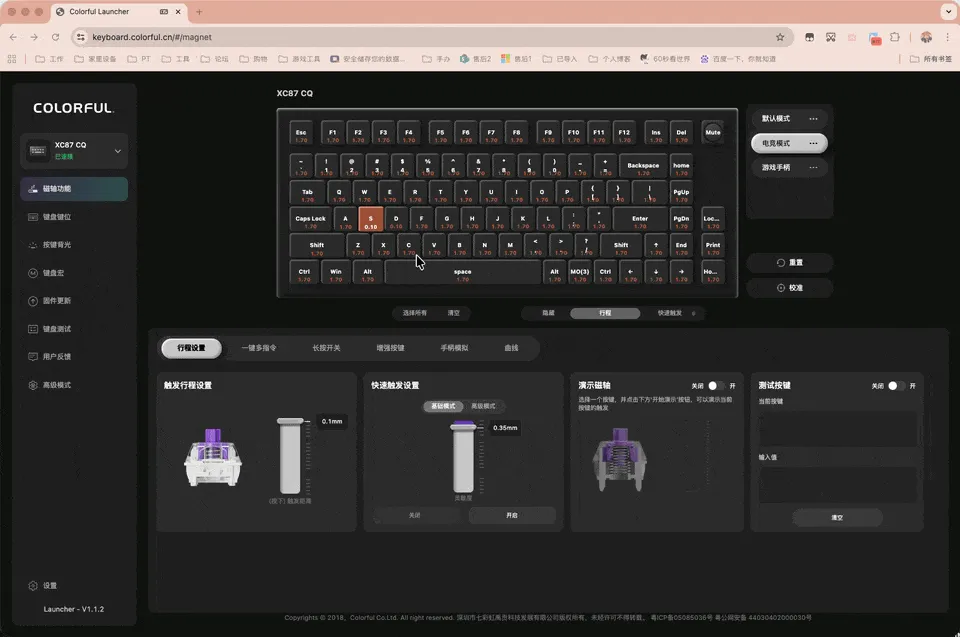Switch to the 长按开关 tab

pos(326,348)
